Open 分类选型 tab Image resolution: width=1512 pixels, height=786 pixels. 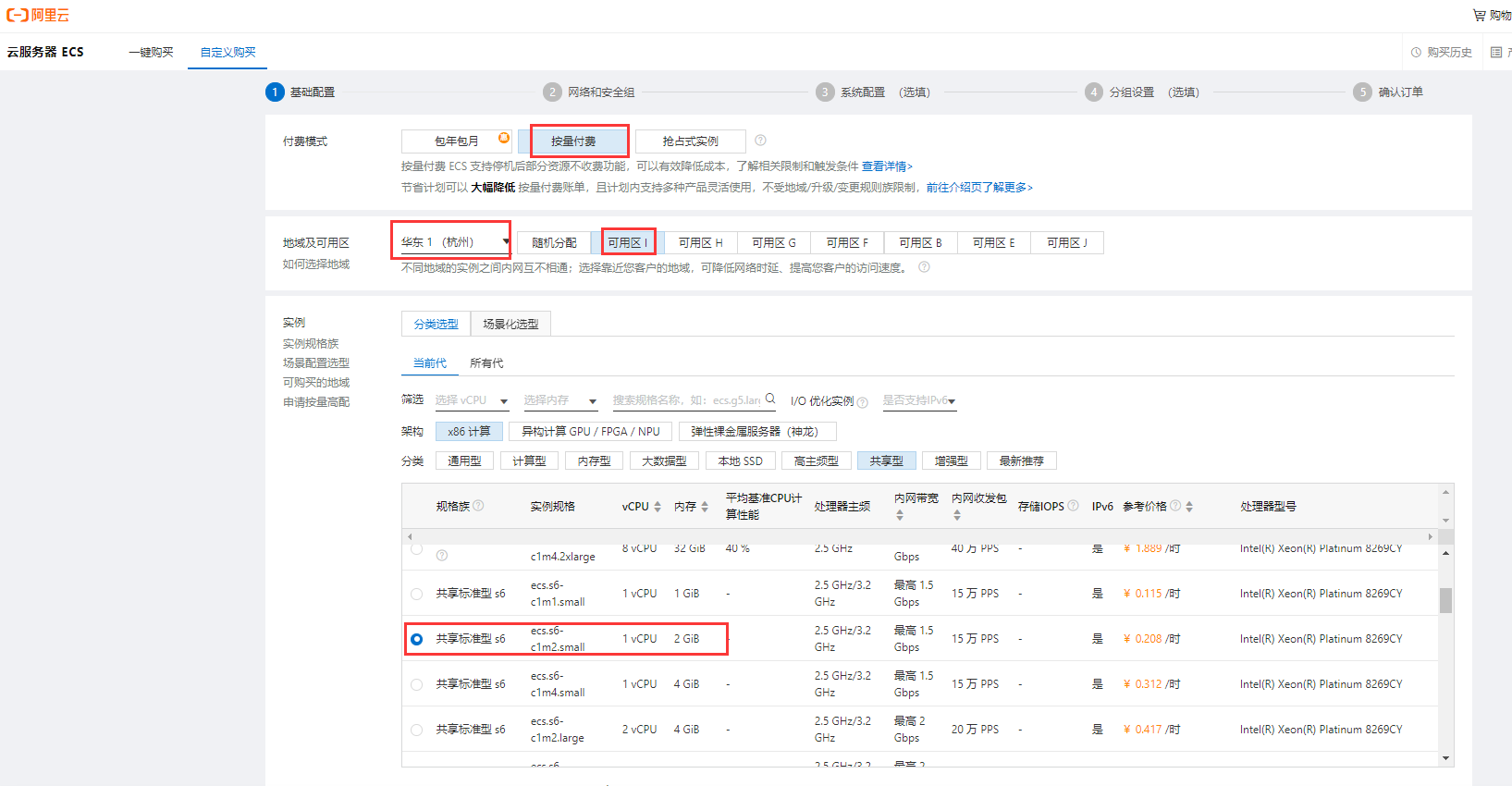[436, 324]
